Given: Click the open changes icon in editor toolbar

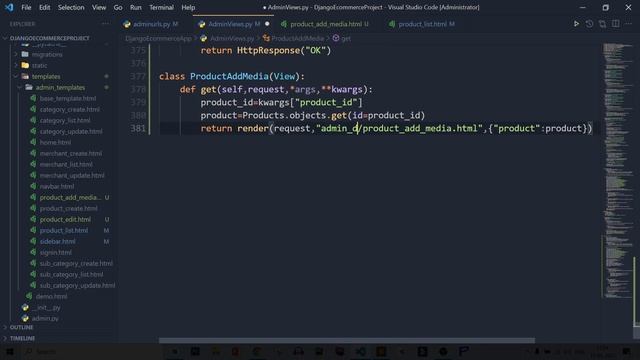Looking at the screenshot, I should point(602,24).
